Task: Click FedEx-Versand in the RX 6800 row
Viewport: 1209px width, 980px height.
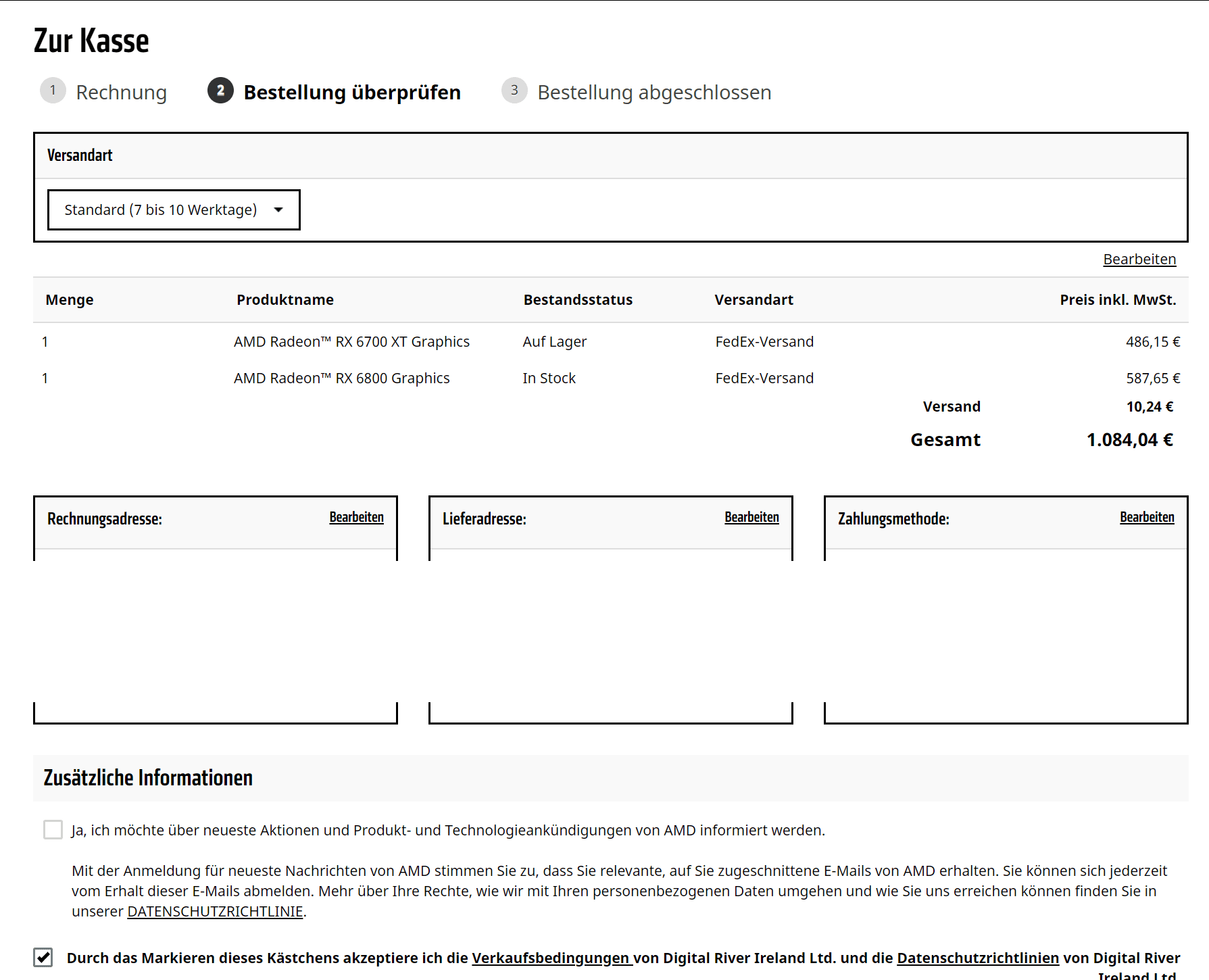Action: [x=764, y=378]
